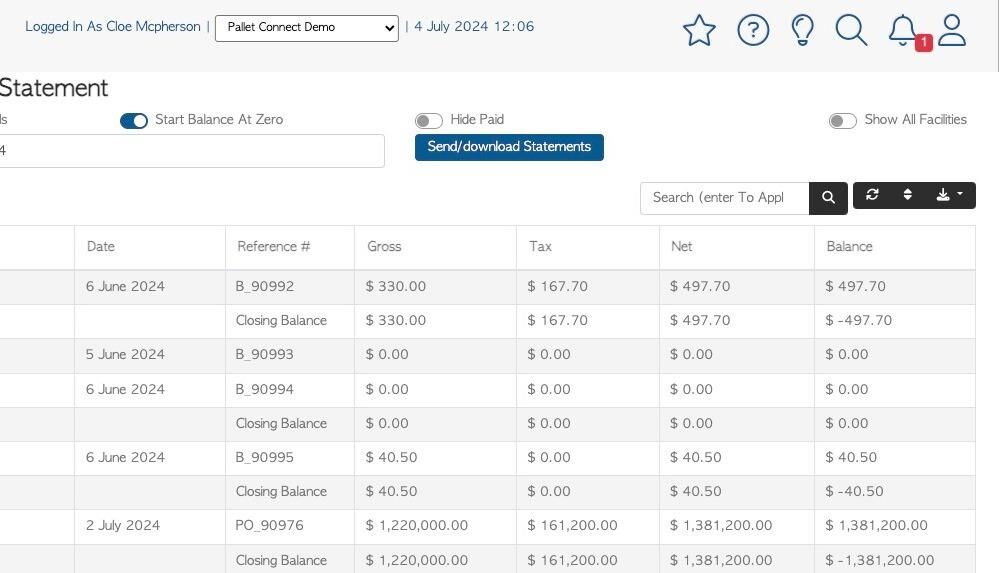Toggle Start Balance At Zero switch
This screenshot has width=999, height=573.
click(x=134, y=121)
